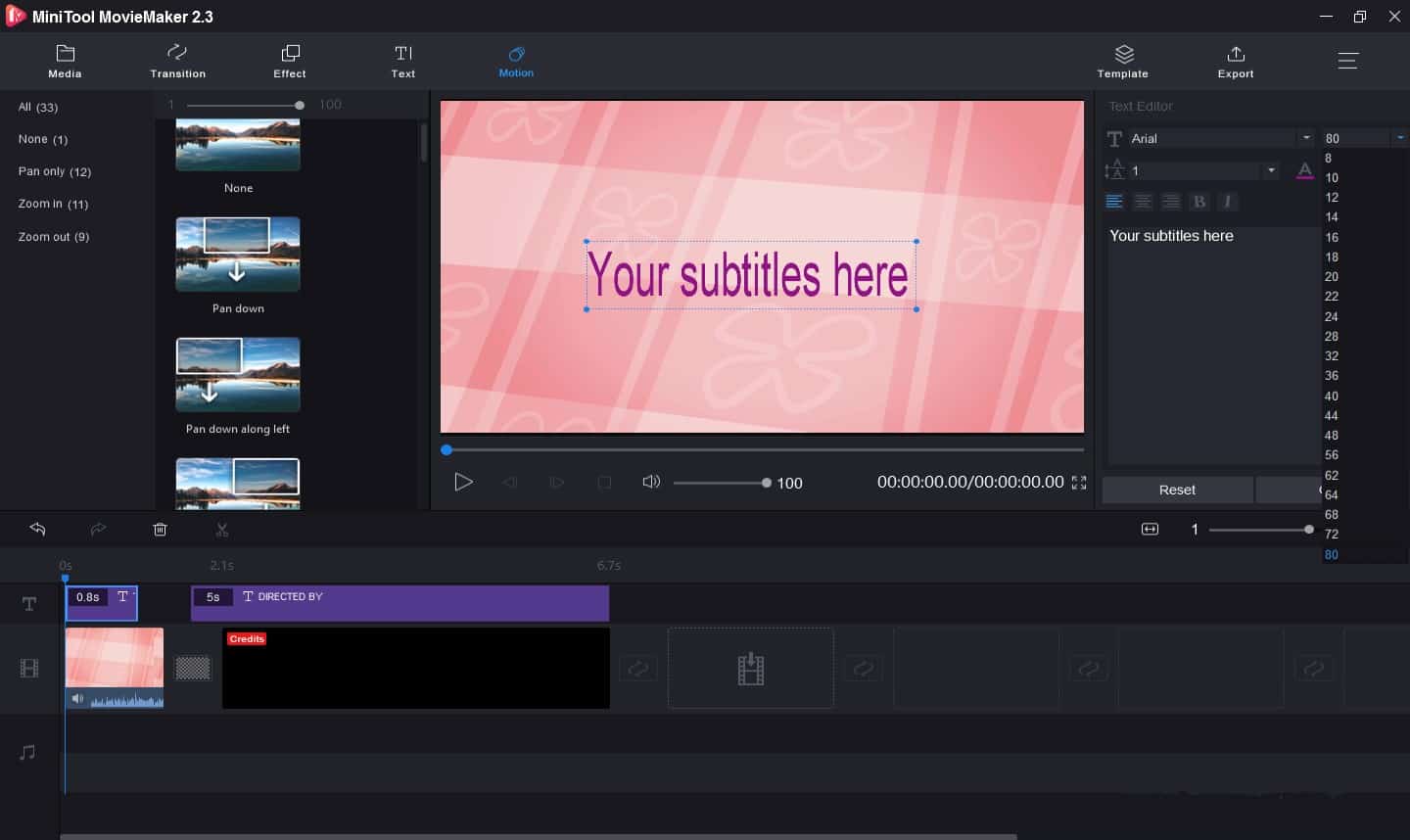
Task: Mute the preview volume speaker icon
Action: tap(650, 482)
